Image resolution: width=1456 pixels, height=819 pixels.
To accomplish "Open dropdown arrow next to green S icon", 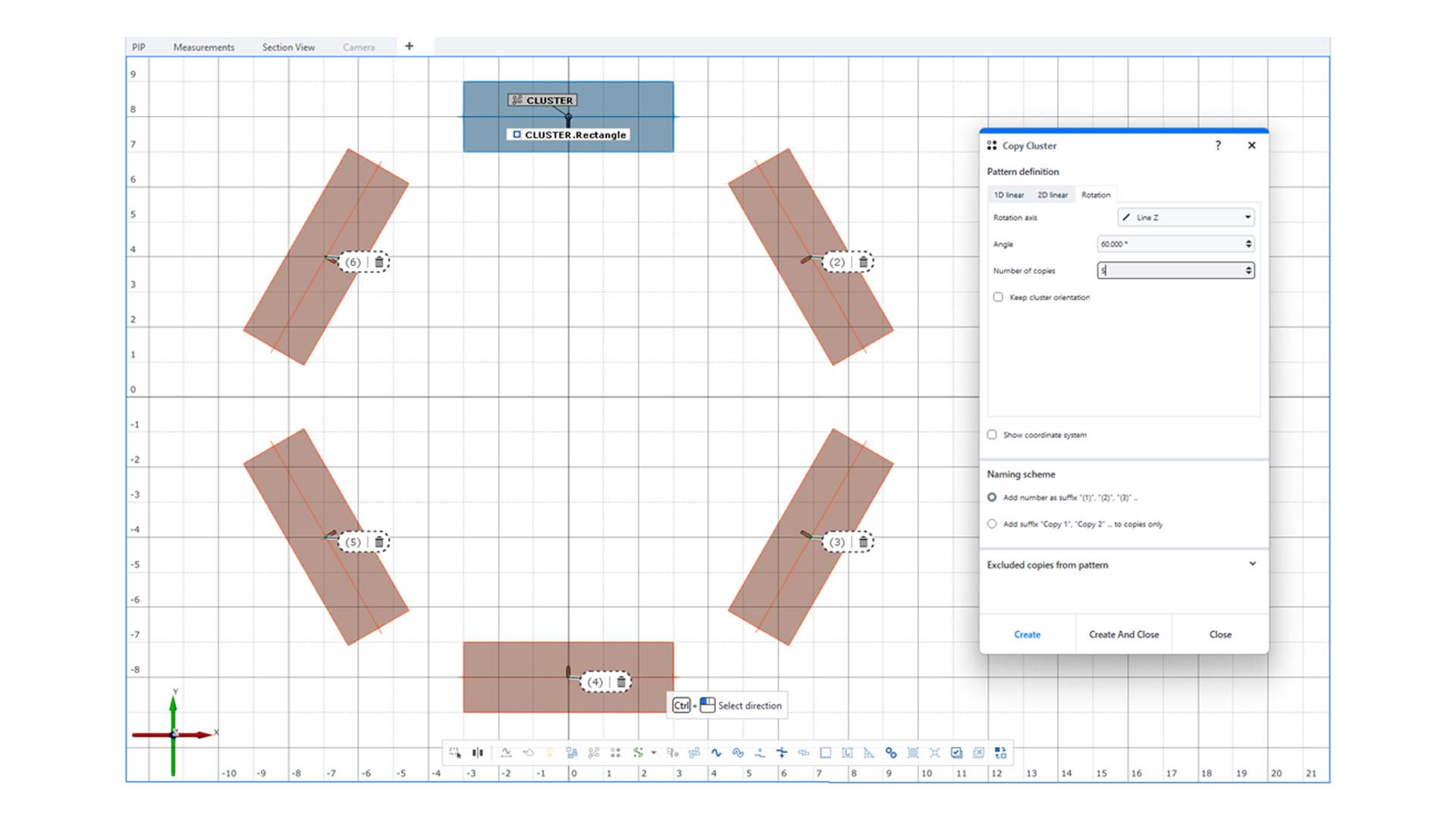I will 654,753.
